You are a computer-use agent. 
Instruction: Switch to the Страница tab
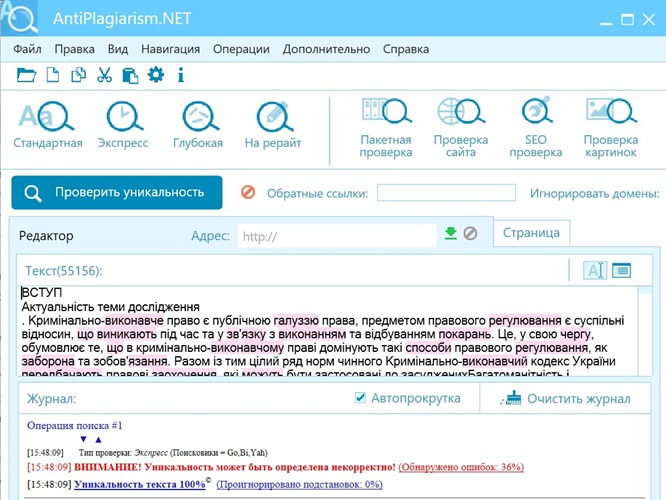(x=531, y=232)
